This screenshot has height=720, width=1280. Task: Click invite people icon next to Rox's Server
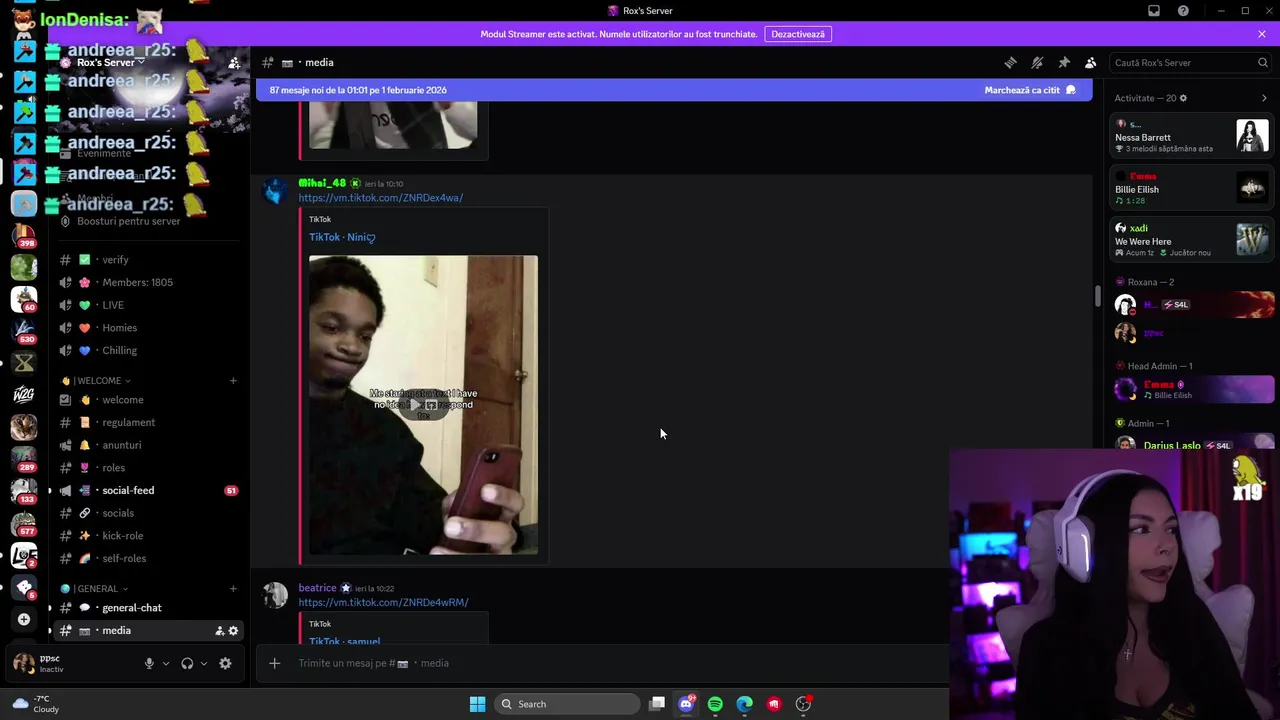(234, 62)
